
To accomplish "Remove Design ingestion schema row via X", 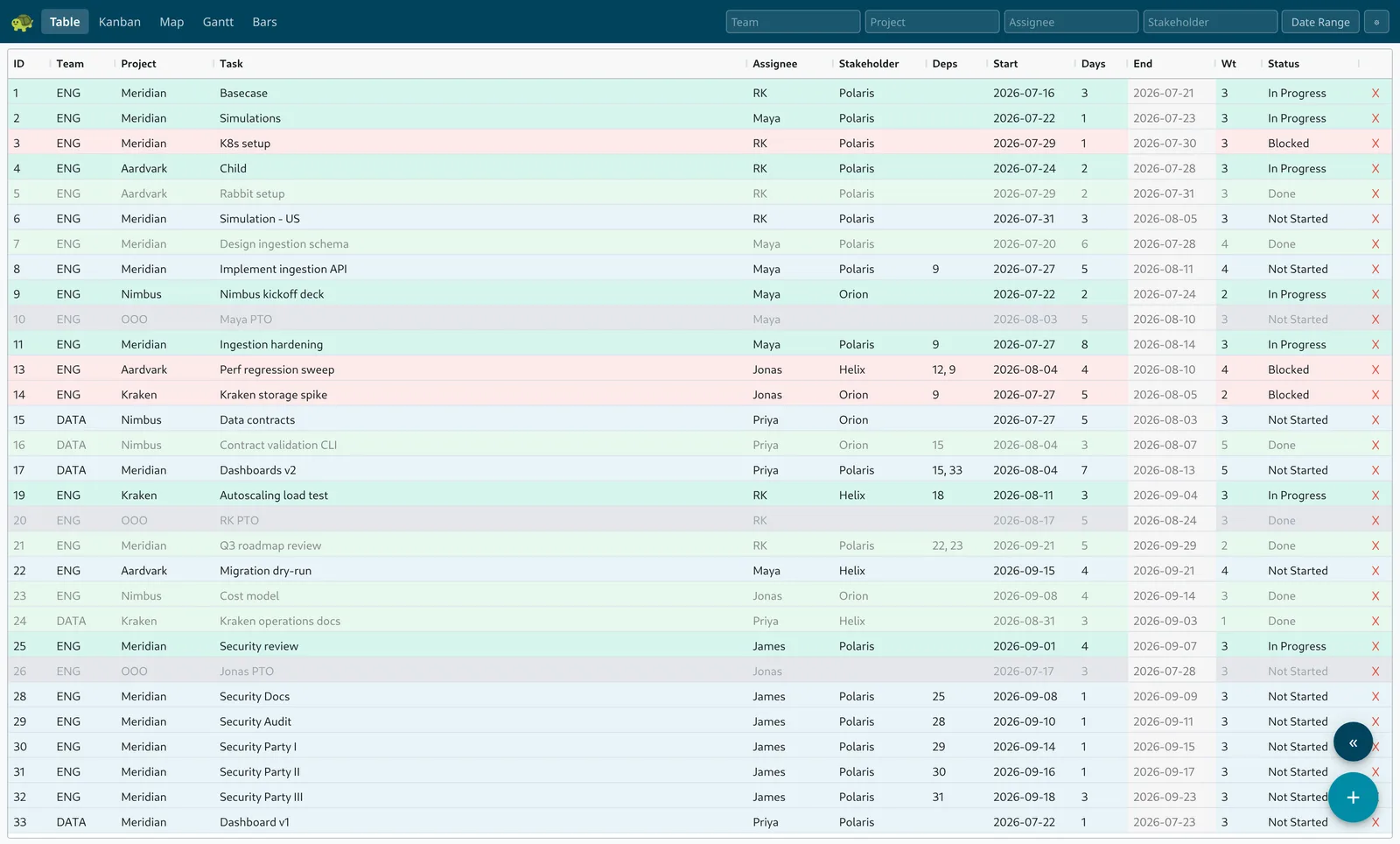I will (1375, 244).
